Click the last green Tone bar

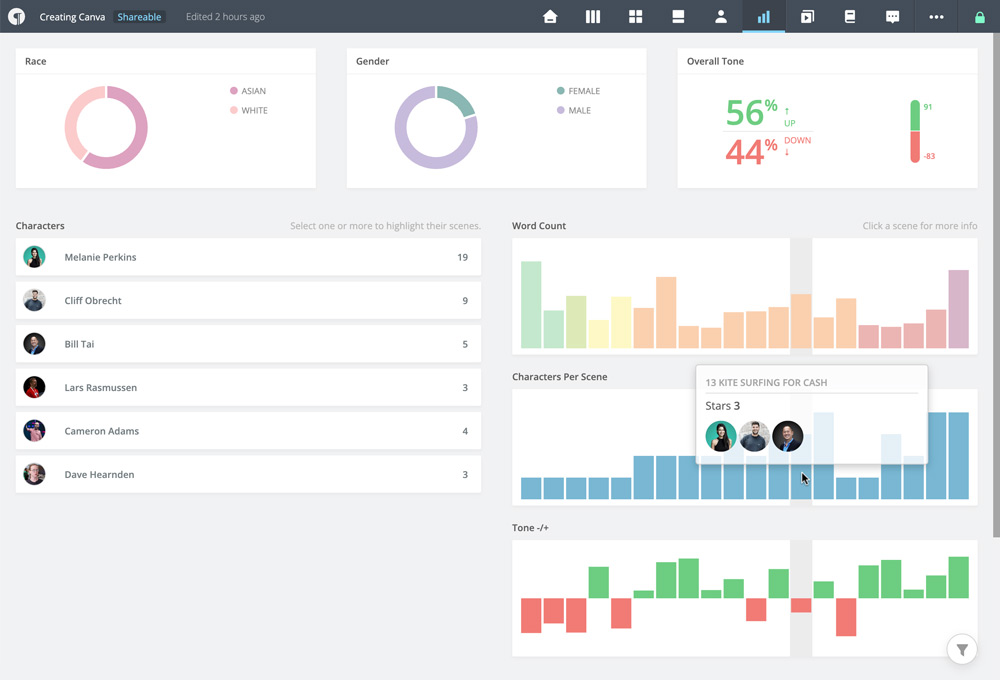[x=958, y=577]
